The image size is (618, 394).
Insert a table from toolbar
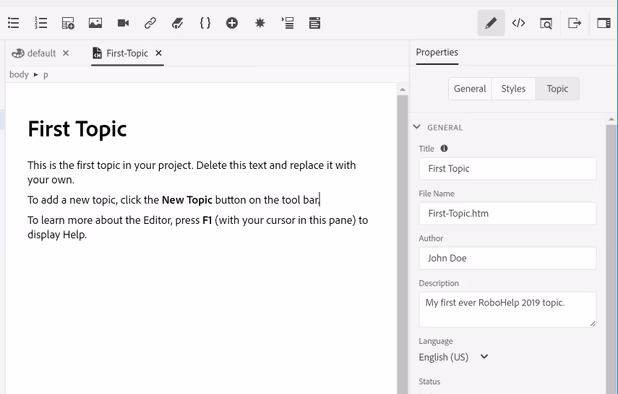click(x=68, y=23)
